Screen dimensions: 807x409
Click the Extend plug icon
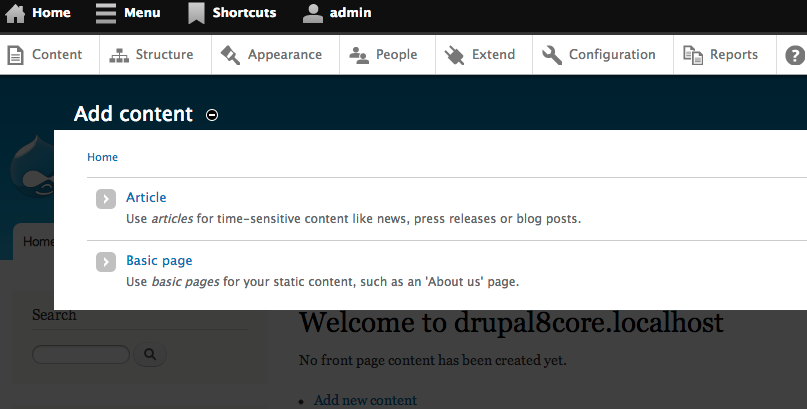454,55
